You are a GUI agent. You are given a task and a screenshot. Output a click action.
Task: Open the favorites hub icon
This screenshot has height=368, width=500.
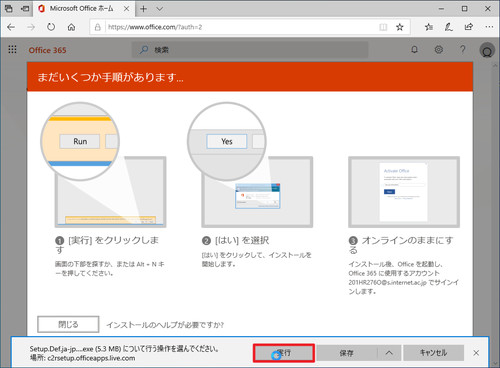click(429, 27)
